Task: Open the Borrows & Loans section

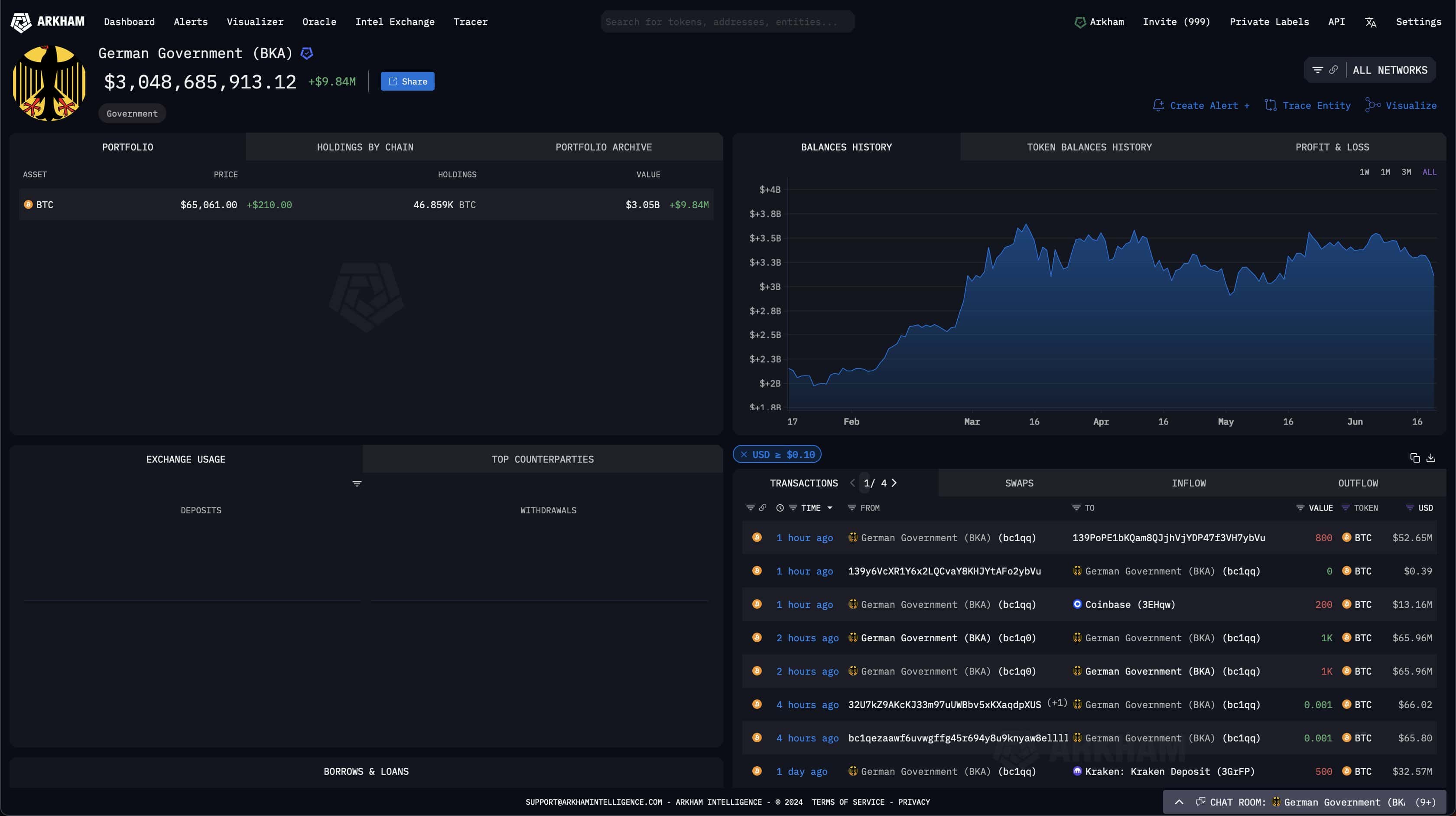Action: click(366, 771)
